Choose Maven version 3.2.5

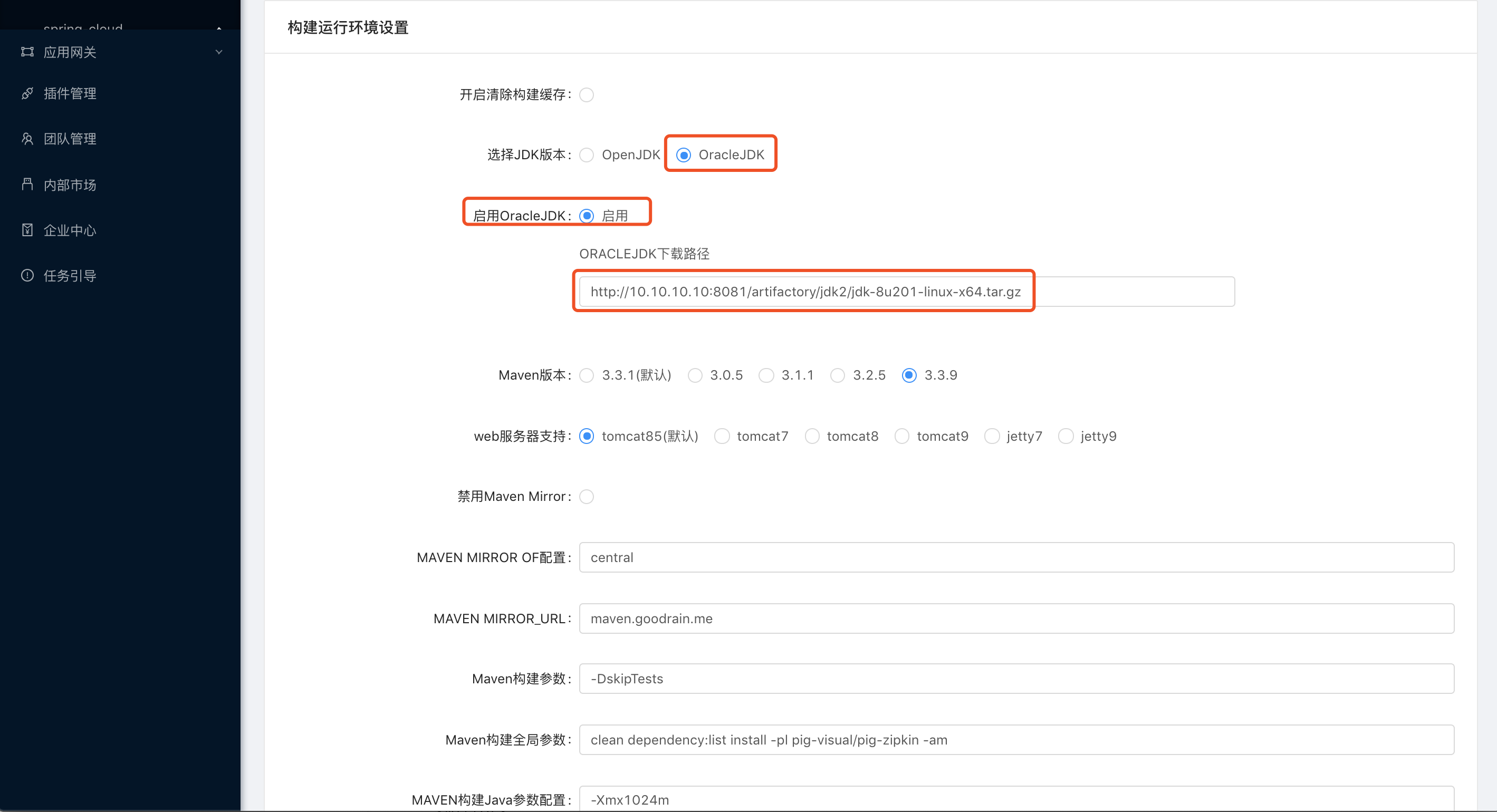click(x=838, y=375)
